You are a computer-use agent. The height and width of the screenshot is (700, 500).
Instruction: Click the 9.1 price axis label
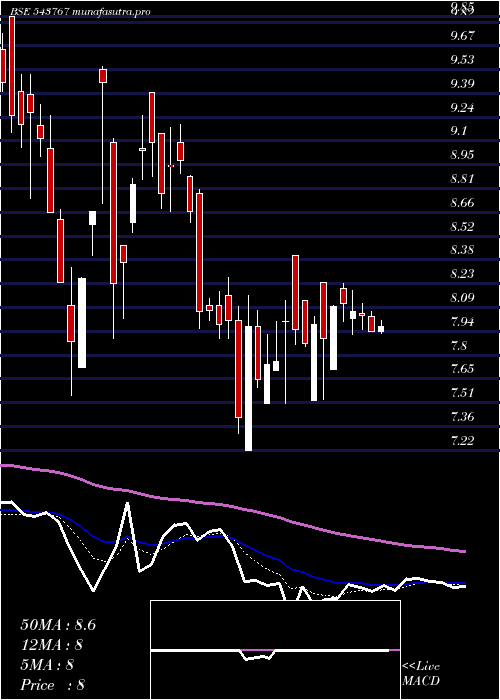(x=459, y=131)
